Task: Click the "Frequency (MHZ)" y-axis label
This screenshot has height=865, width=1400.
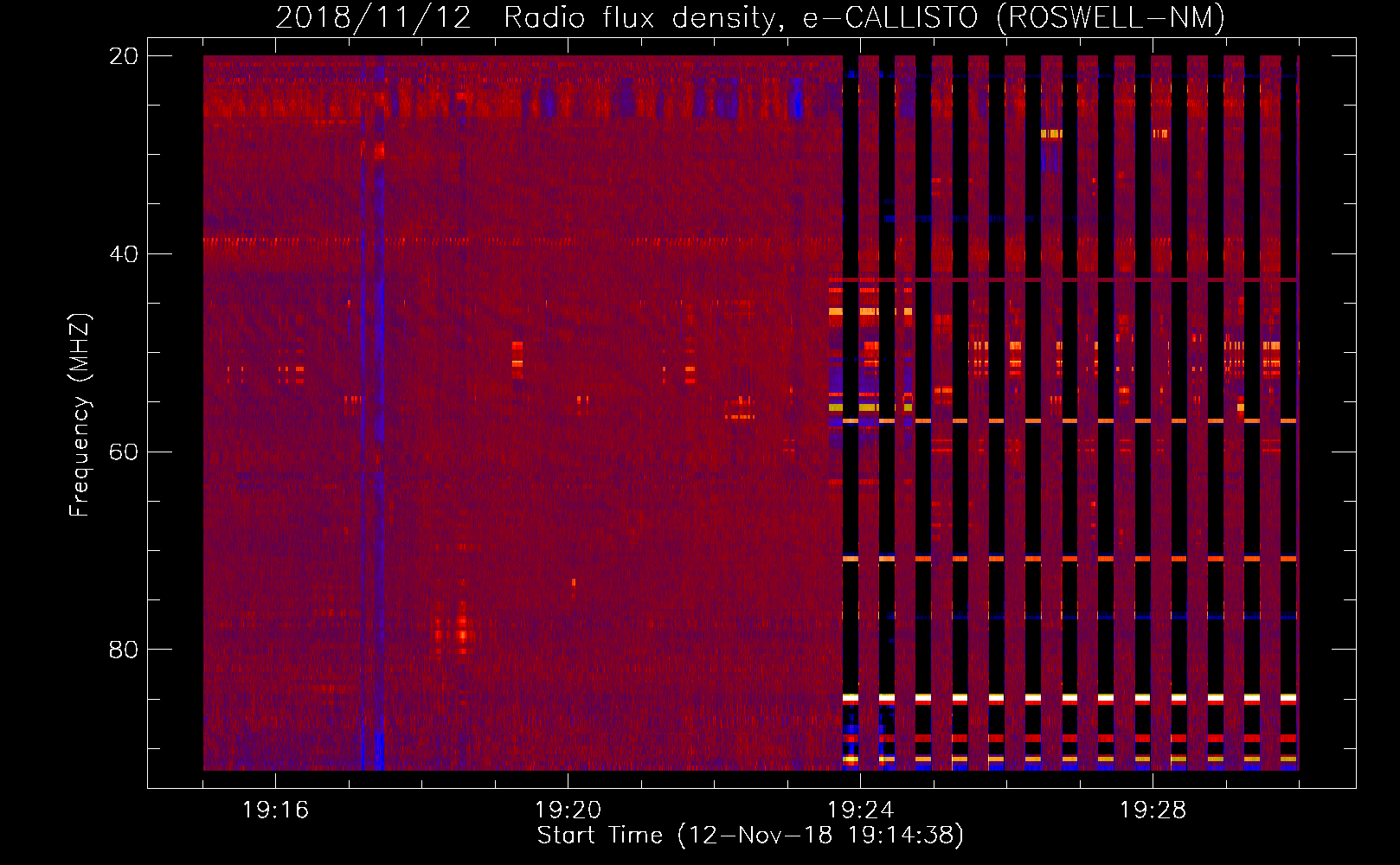Action: [80, 415]
